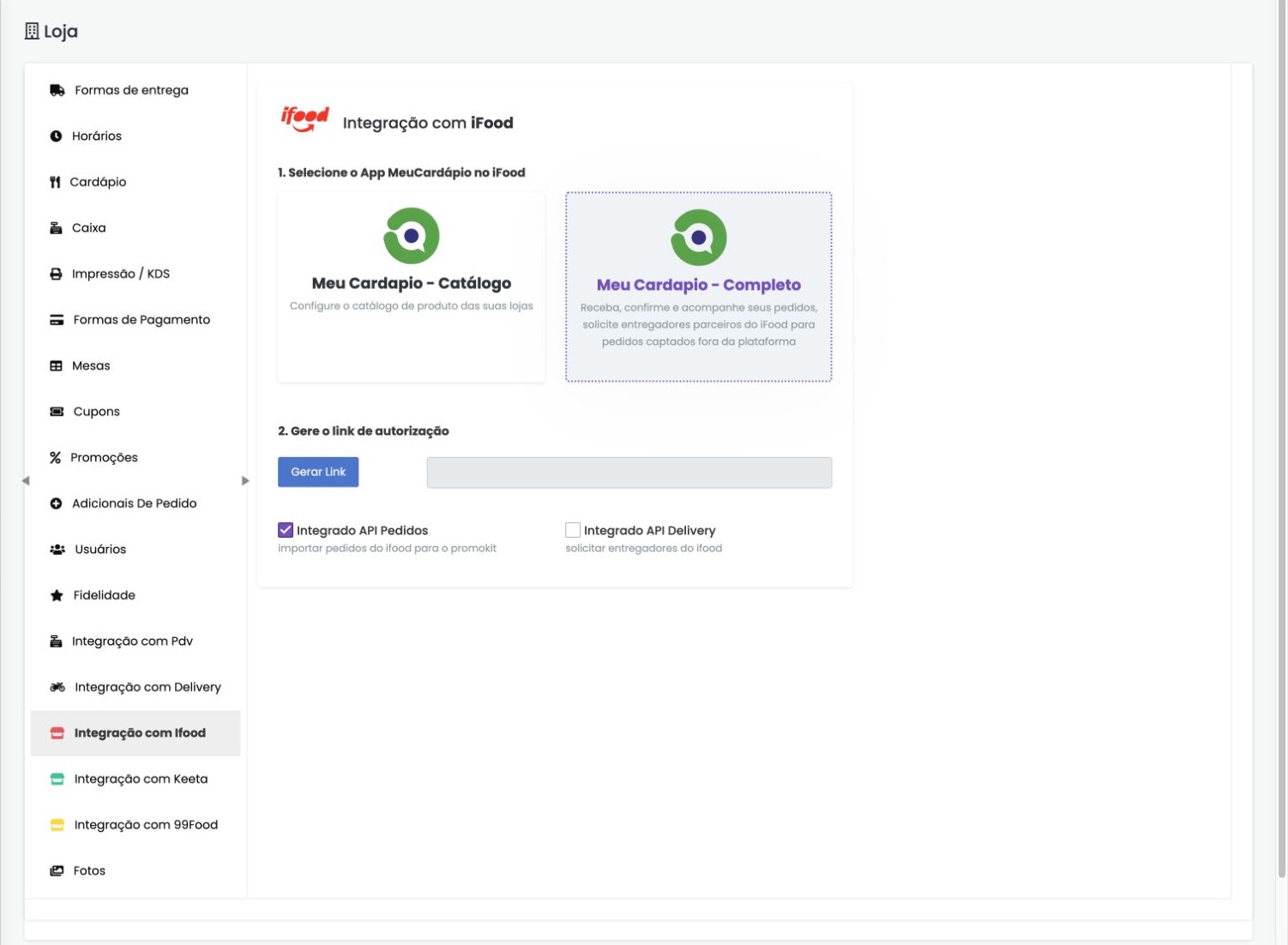Uncheck Integrado API Pedidos checkbox
This screenshot has height=945, width=1288.
(286, 530)
